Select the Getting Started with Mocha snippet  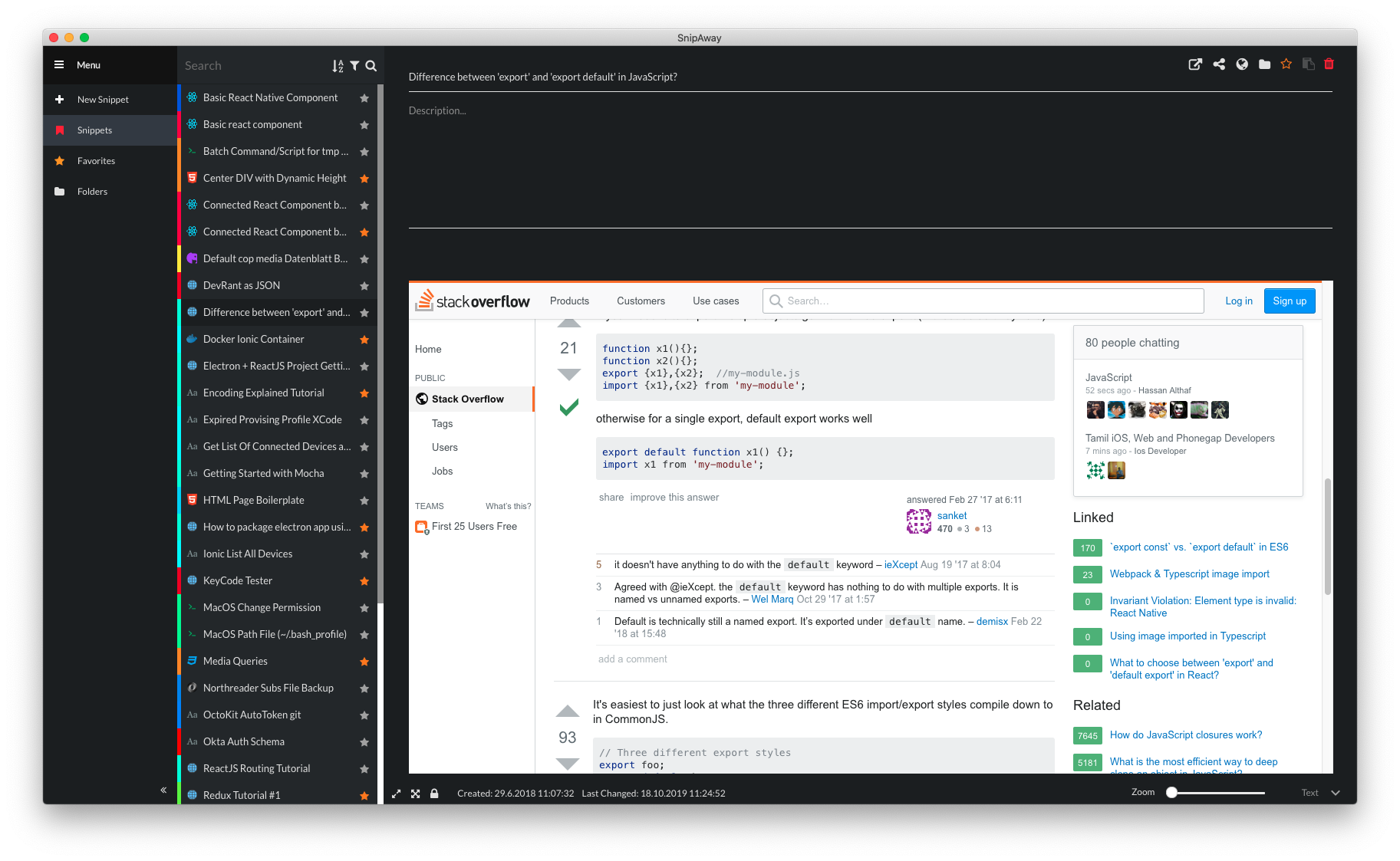point(277,473)
